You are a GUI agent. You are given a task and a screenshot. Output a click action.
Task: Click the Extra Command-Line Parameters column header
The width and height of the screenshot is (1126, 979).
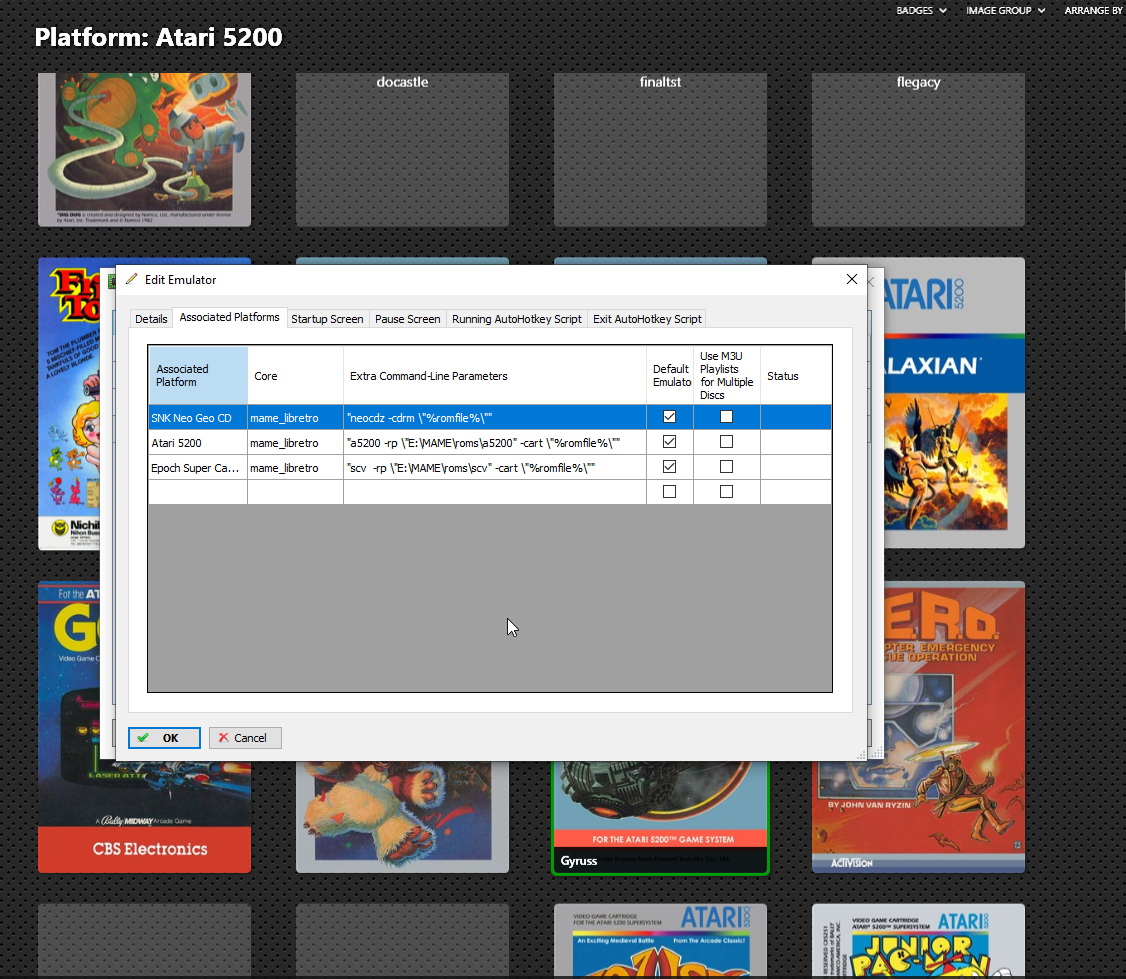pyautogui.click(x=495, y=376)
